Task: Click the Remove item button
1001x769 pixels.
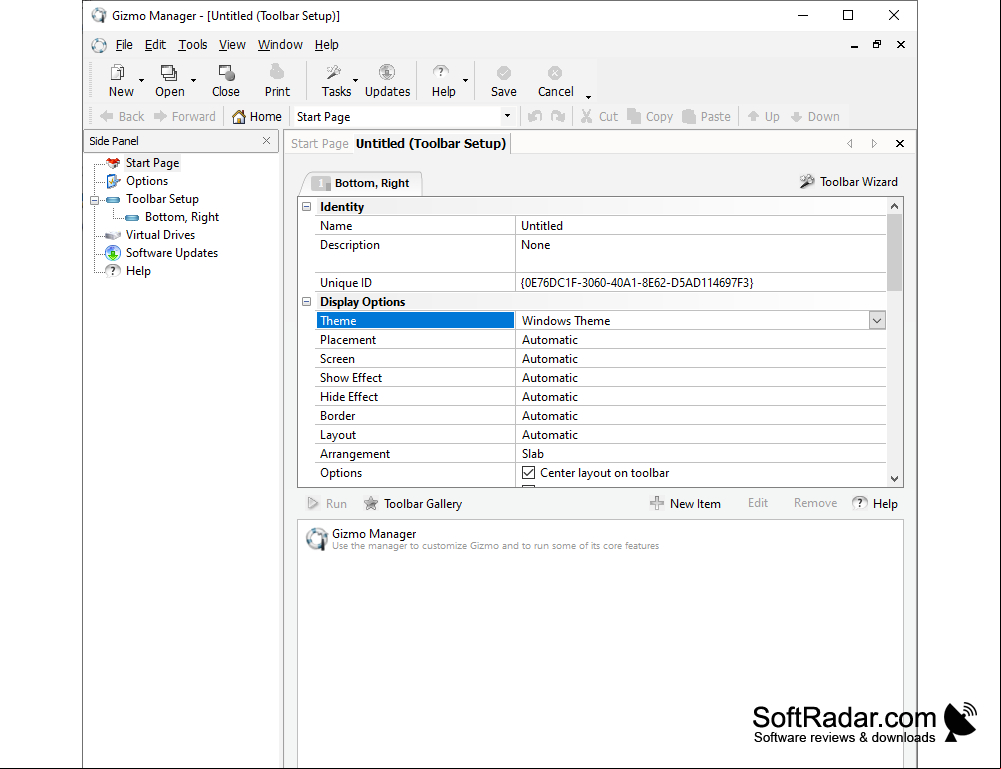Action: click(815, 503)
